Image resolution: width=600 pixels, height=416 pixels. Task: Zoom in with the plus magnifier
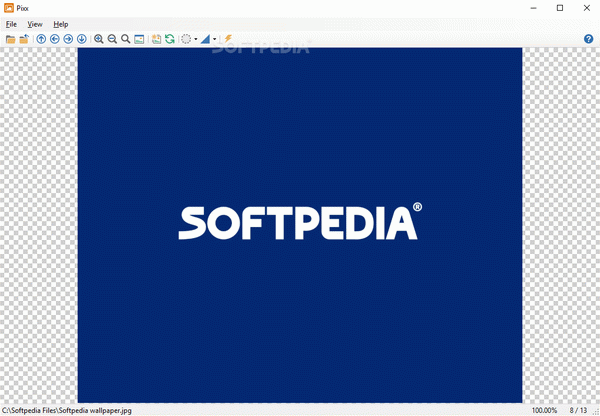[99, 39]
